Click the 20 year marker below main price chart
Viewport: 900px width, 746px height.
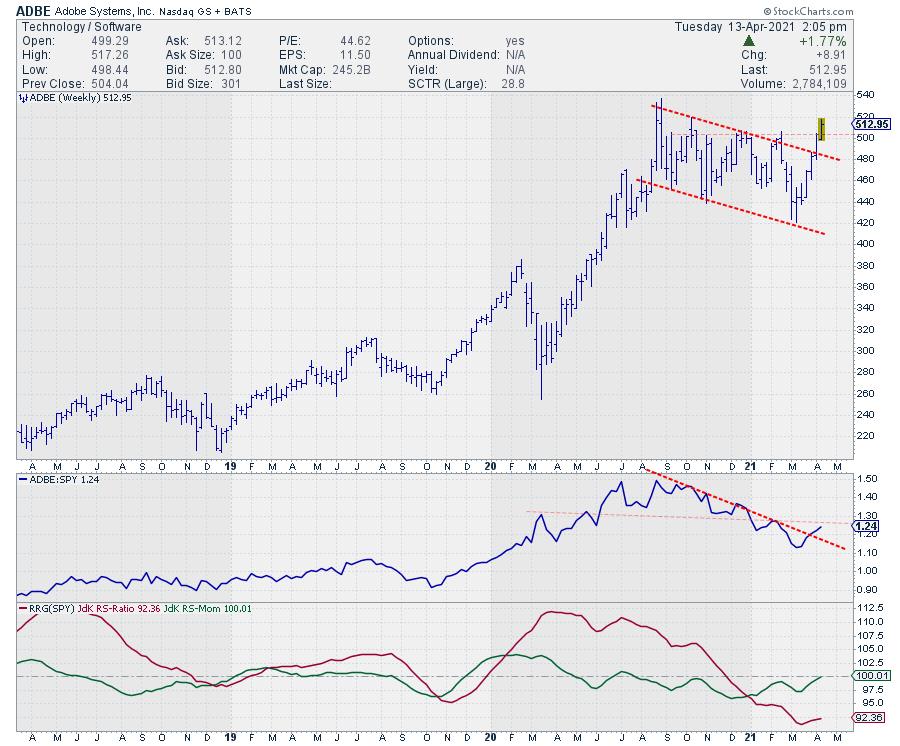pyautogui.click(x=489, y=466)
